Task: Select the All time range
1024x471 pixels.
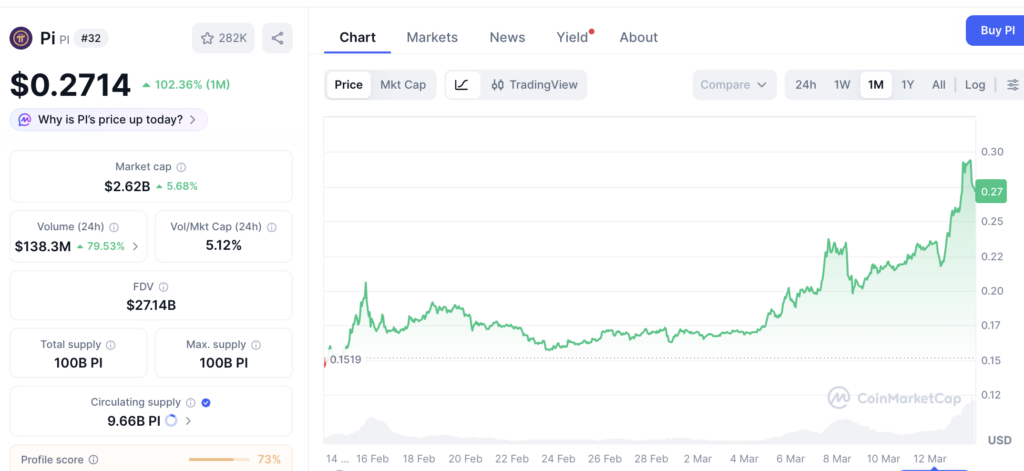Action: tap(938, 85)
